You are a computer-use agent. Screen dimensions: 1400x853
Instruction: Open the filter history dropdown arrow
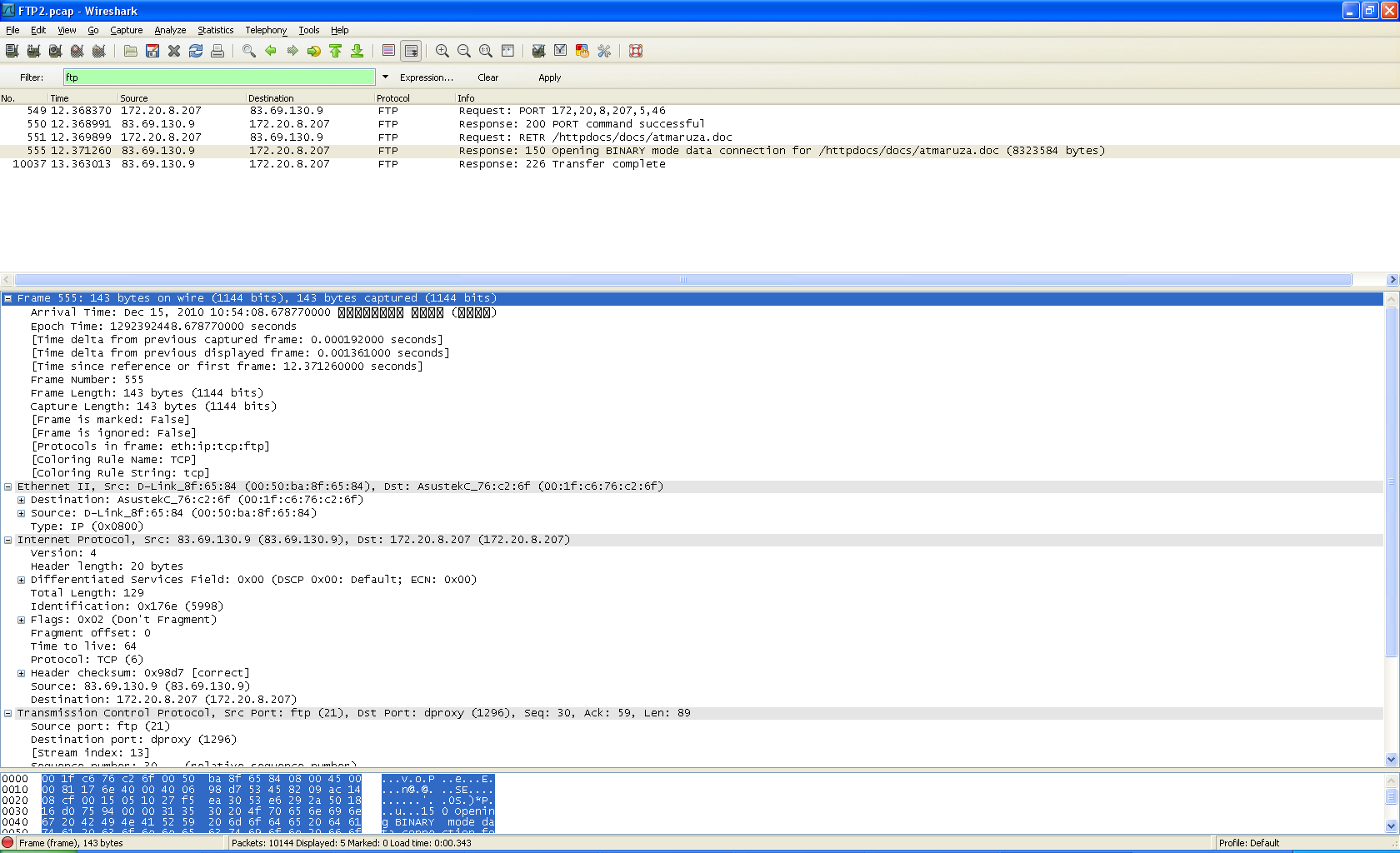pos(385,77)
